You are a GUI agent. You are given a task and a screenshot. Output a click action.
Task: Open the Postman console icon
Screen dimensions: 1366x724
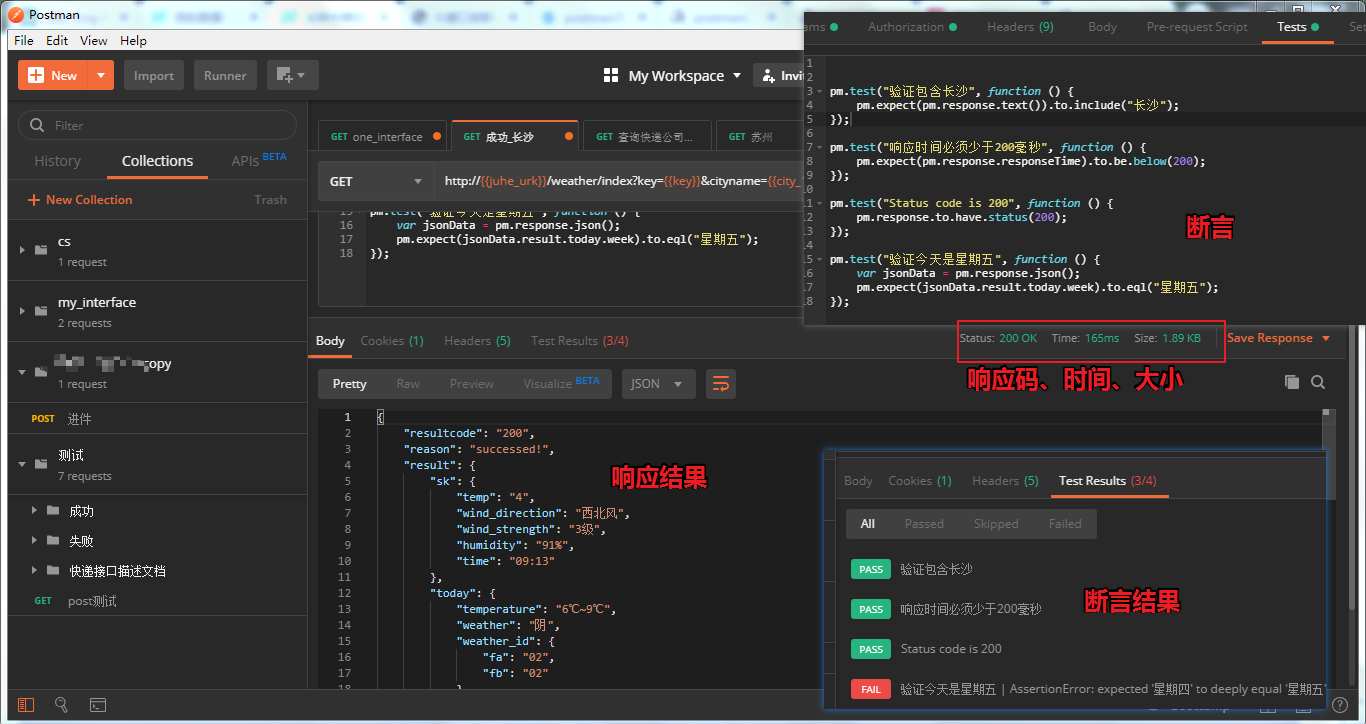click(x=98, y=705)
